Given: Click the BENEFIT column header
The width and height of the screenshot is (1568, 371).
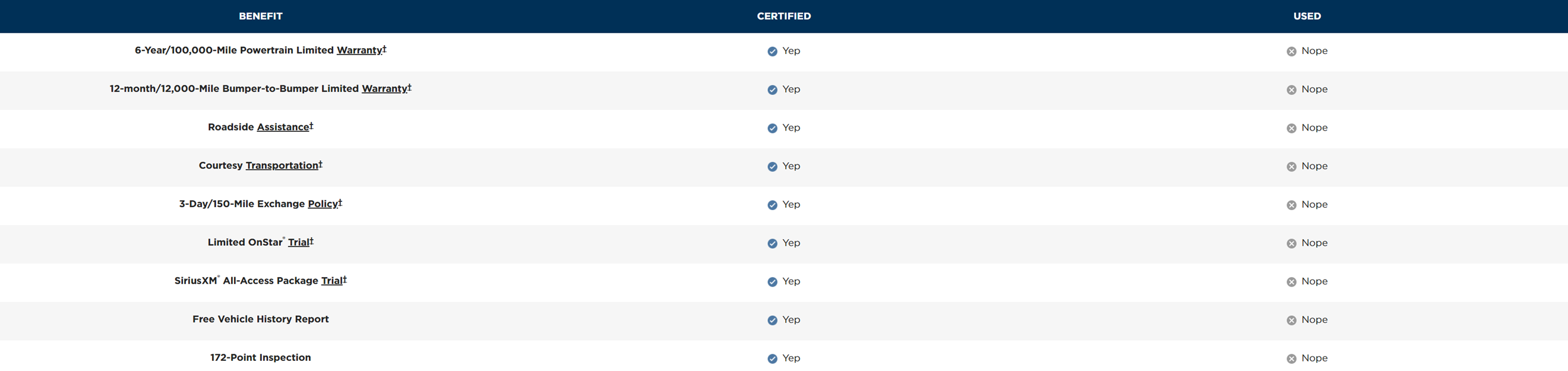Looking at the screenshot, I should point(261,17).
